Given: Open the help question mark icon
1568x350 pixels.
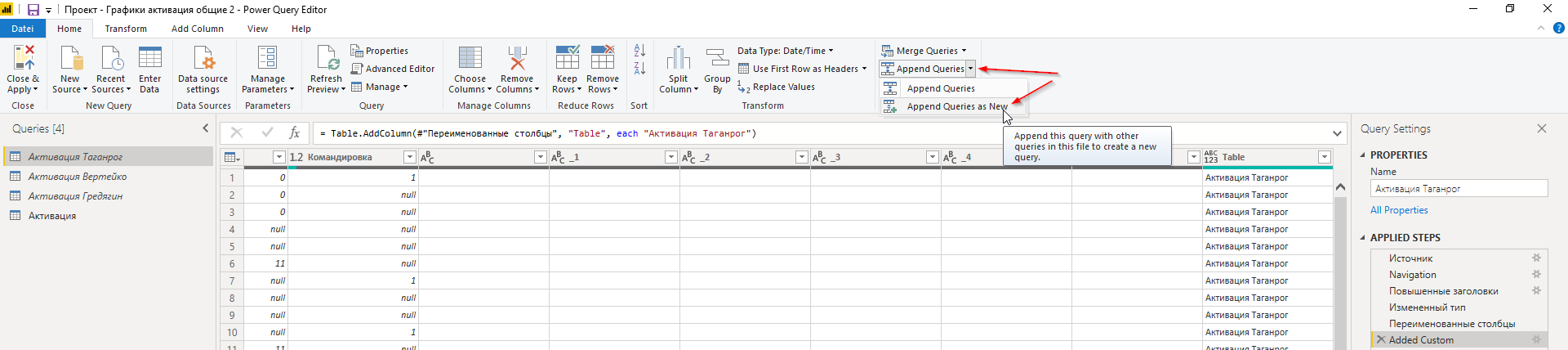Looking at the screenshot, I should click(1558, 28).
